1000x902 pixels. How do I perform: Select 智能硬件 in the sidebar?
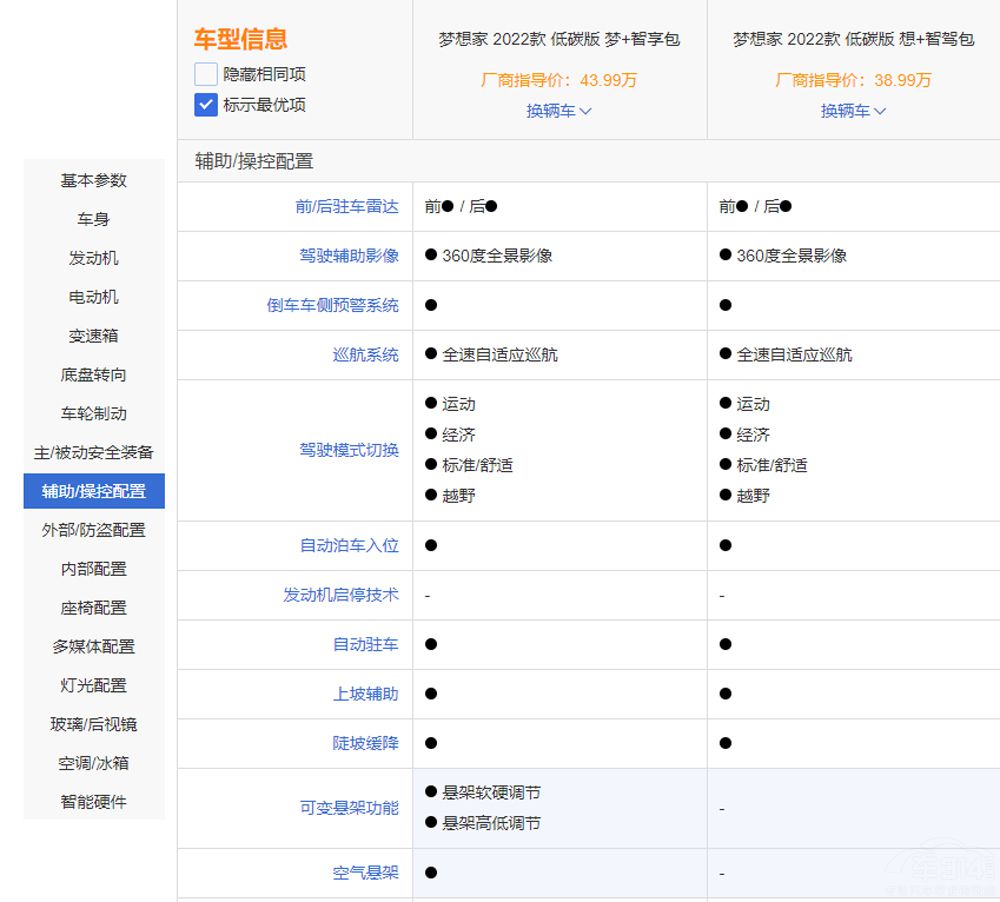coord(94,802)
